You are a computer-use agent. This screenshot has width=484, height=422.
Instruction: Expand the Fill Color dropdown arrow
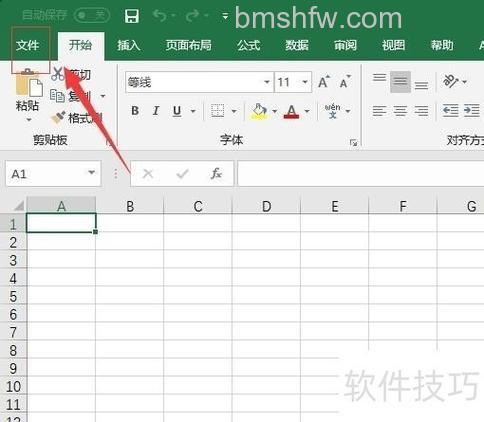275,111
